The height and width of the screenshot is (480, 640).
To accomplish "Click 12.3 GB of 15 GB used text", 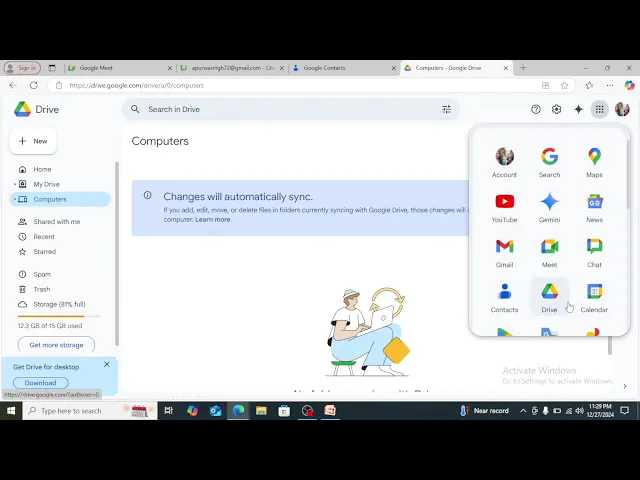I will pos(50,326).
